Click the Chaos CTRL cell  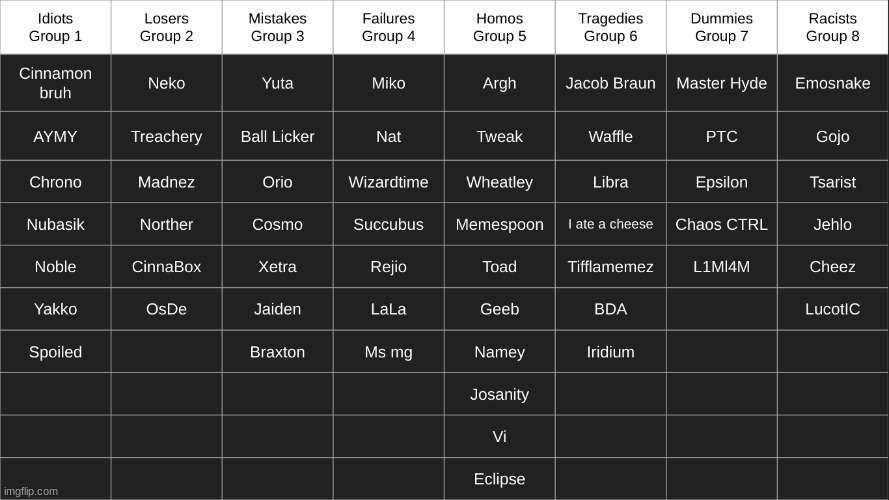722,224
